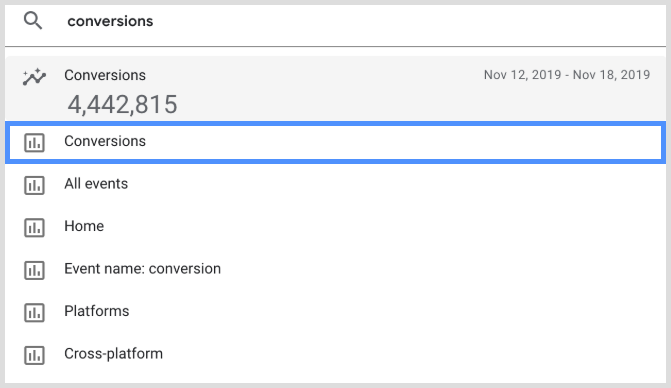
Task: Select the 4,442,815 conversions total
Action: [x=122, y=104]
